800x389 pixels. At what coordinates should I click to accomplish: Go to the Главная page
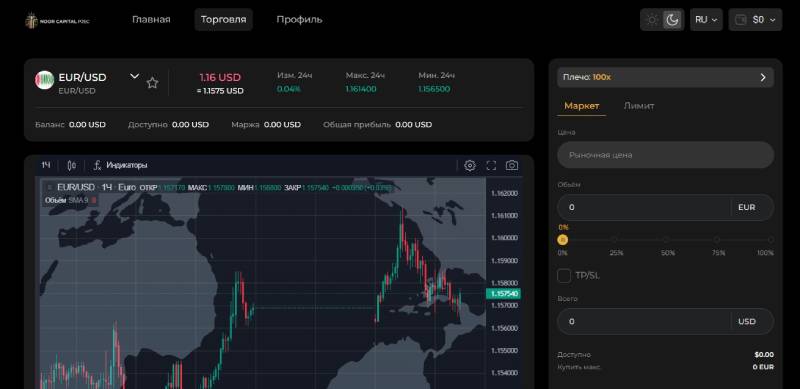[x=151, y=19]
